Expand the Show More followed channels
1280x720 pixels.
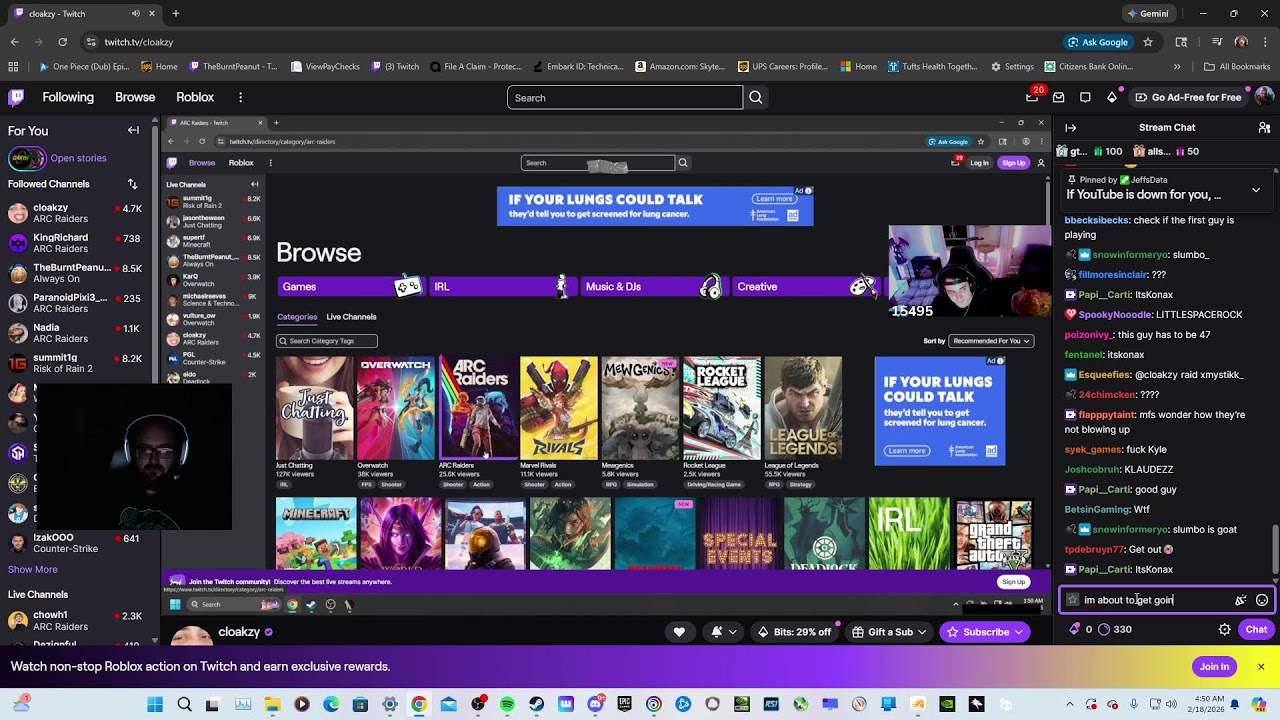click(x=33, y=570)
